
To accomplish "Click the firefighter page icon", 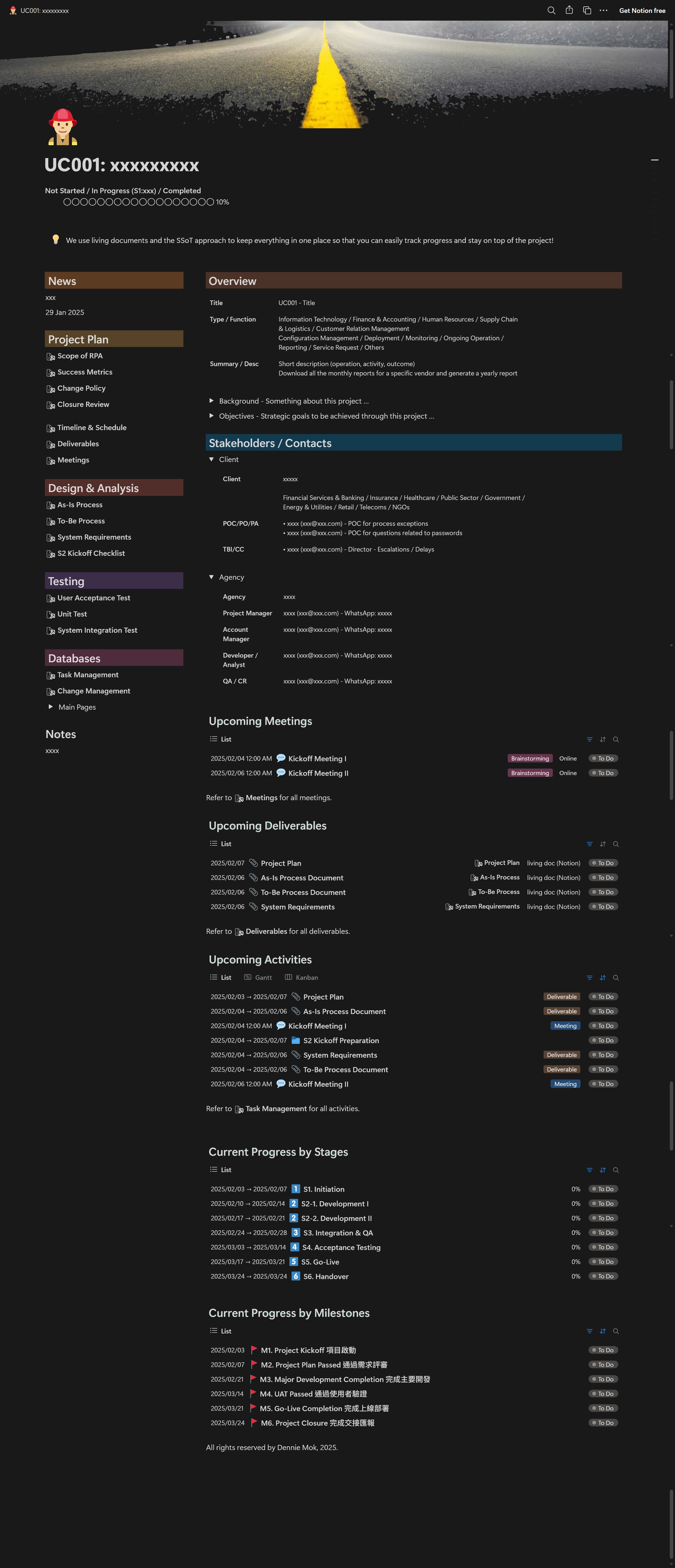I will click(63, 127).
